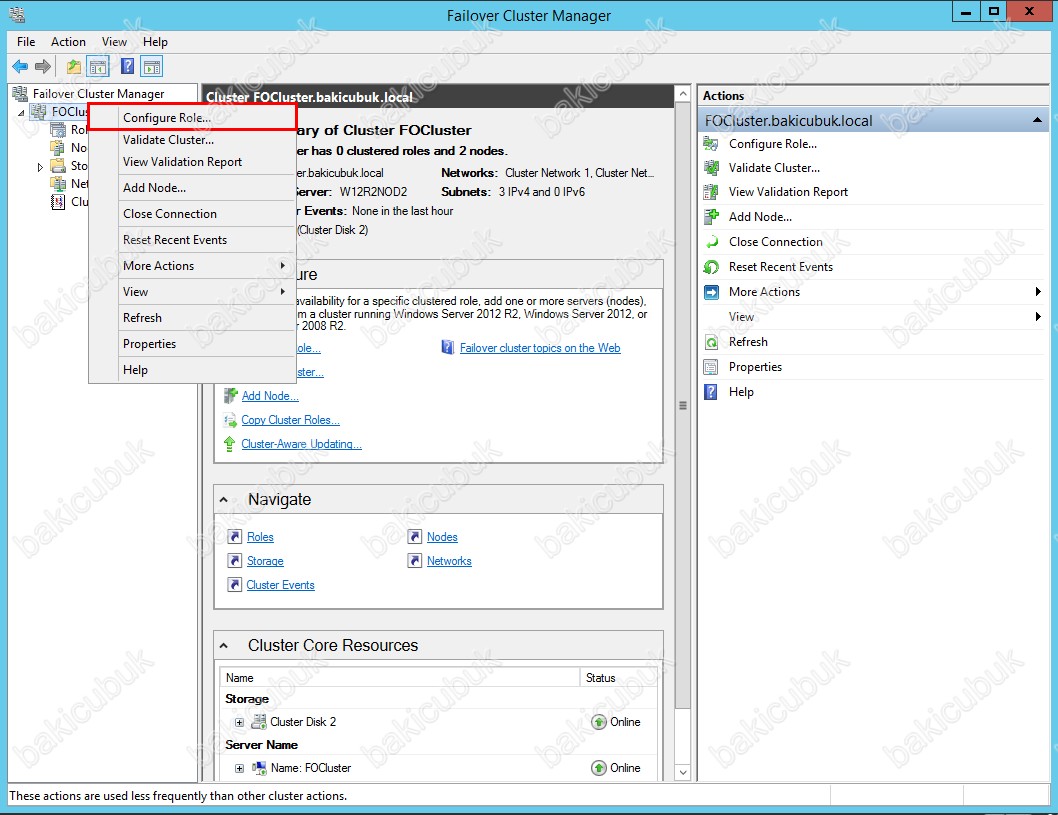
Task: Expand the Storage tree node arrow
Action: pos(40,166)
